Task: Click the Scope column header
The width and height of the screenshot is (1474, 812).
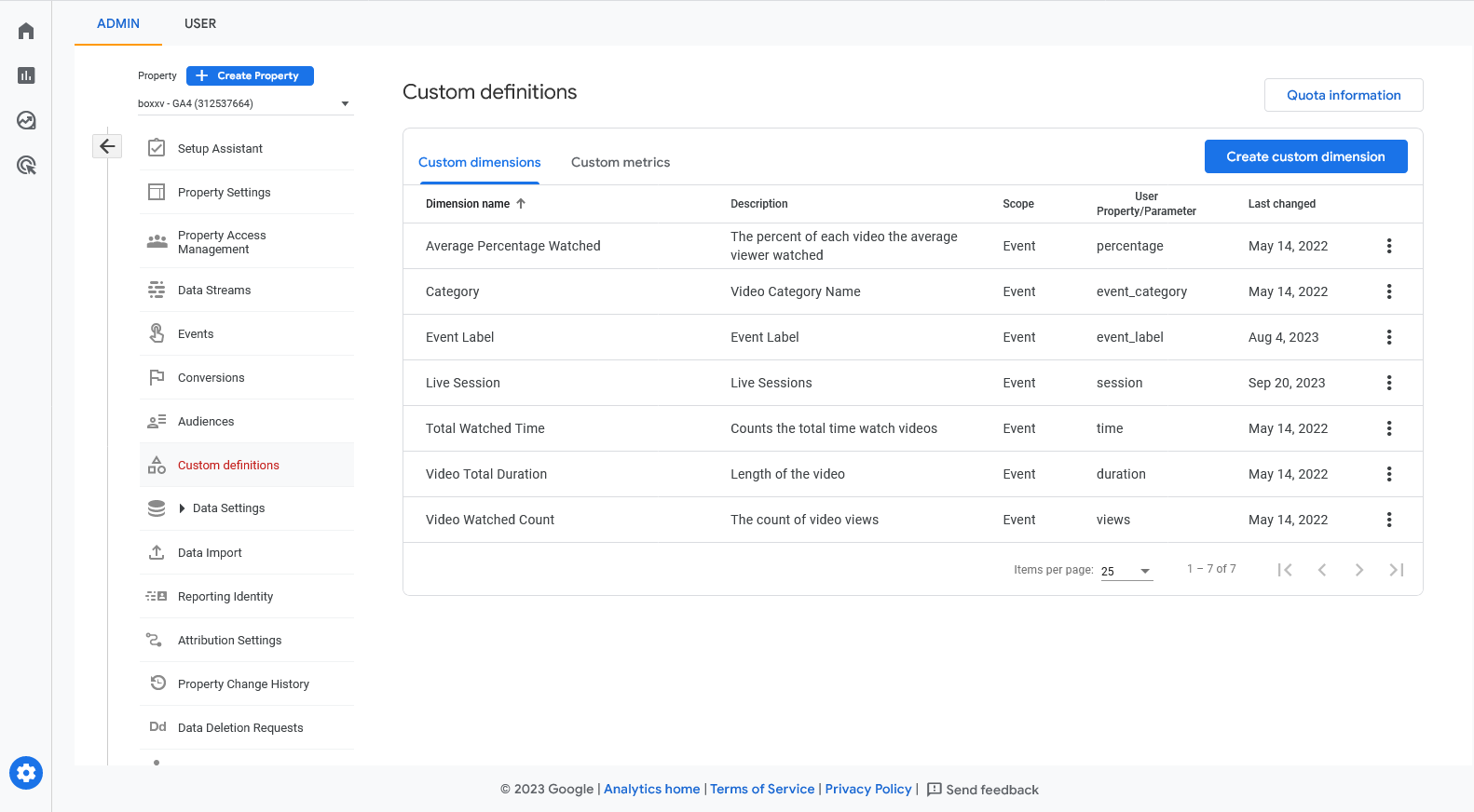Action: point(1018,204)
